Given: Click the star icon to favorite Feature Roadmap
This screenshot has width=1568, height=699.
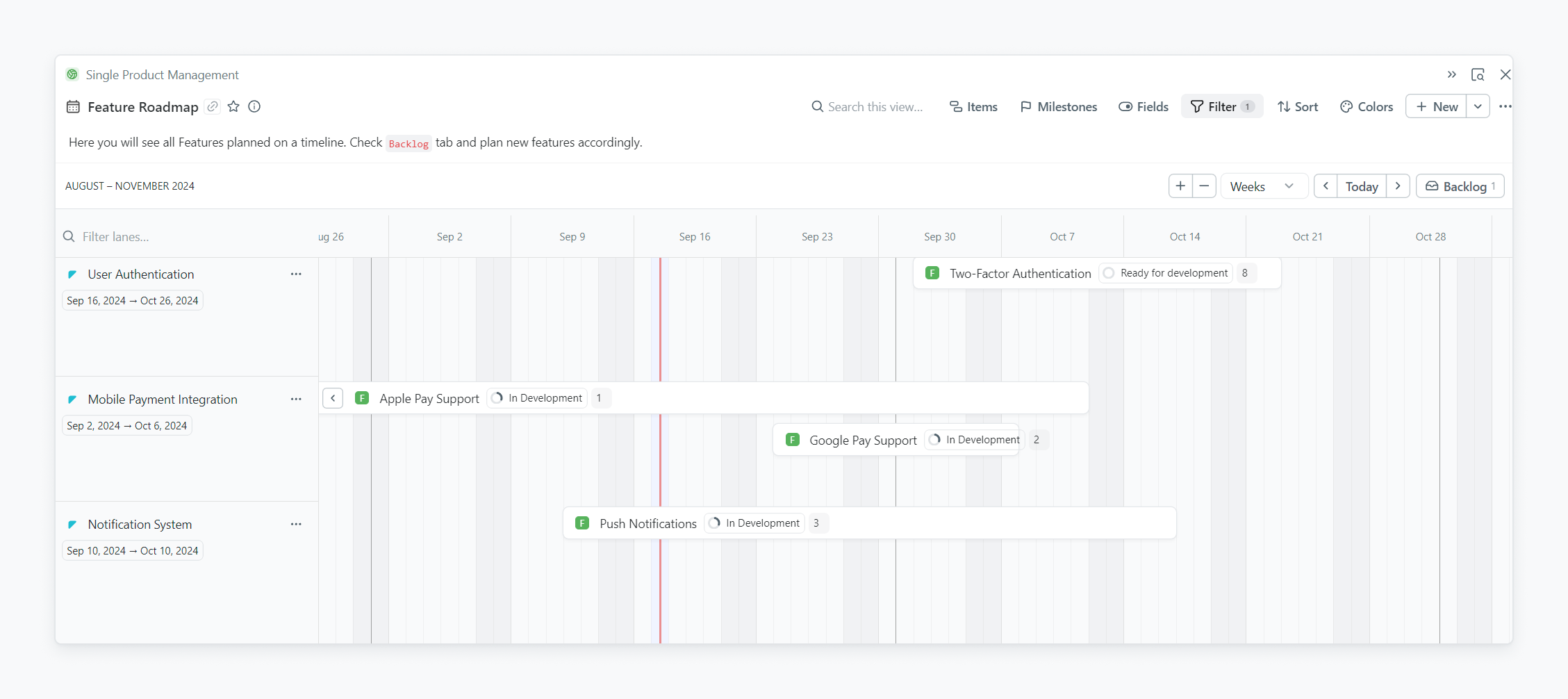Looking at the screenshot, I should click(x=233, y=106).
